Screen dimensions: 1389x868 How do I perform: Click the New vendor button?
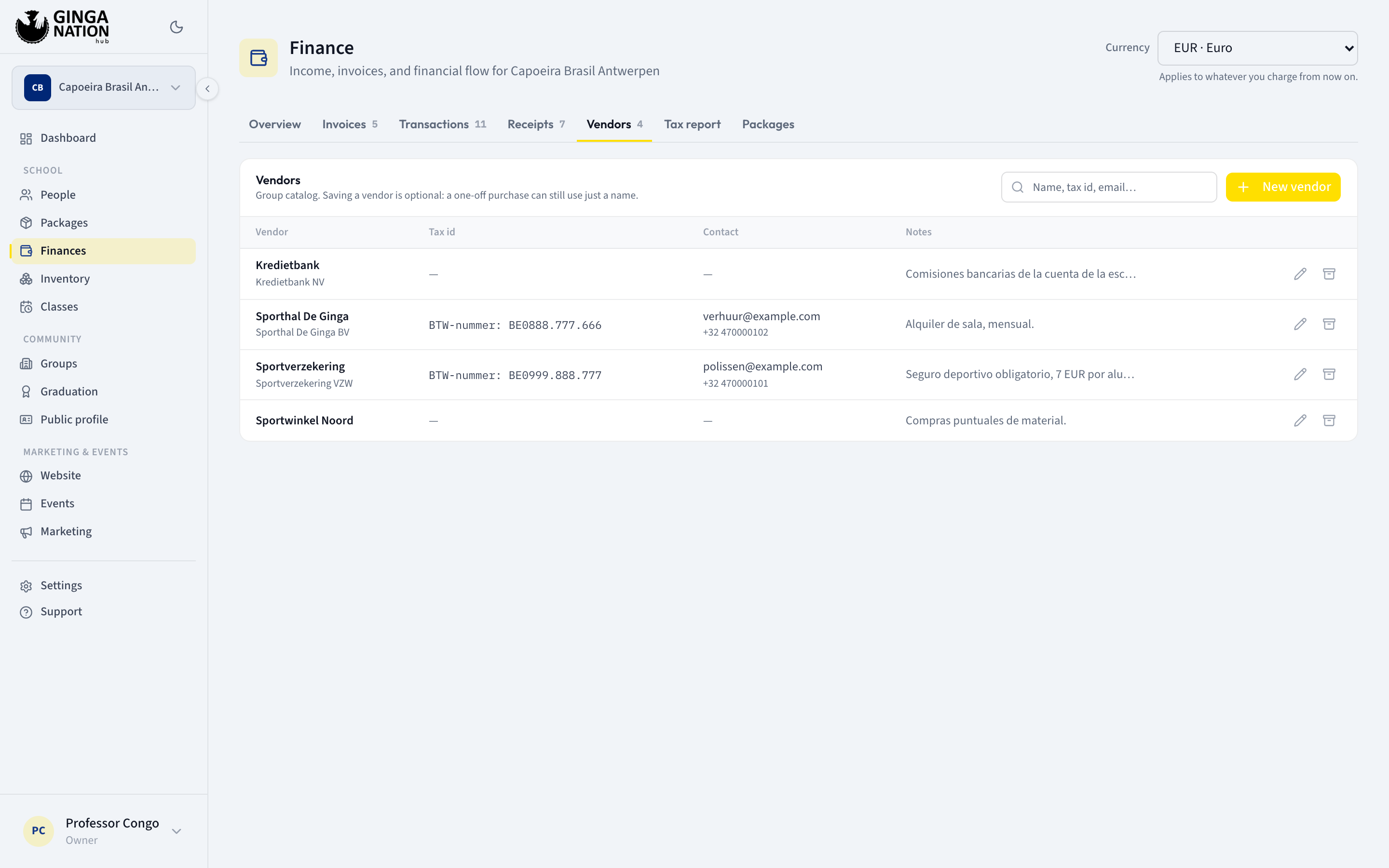1283,187
